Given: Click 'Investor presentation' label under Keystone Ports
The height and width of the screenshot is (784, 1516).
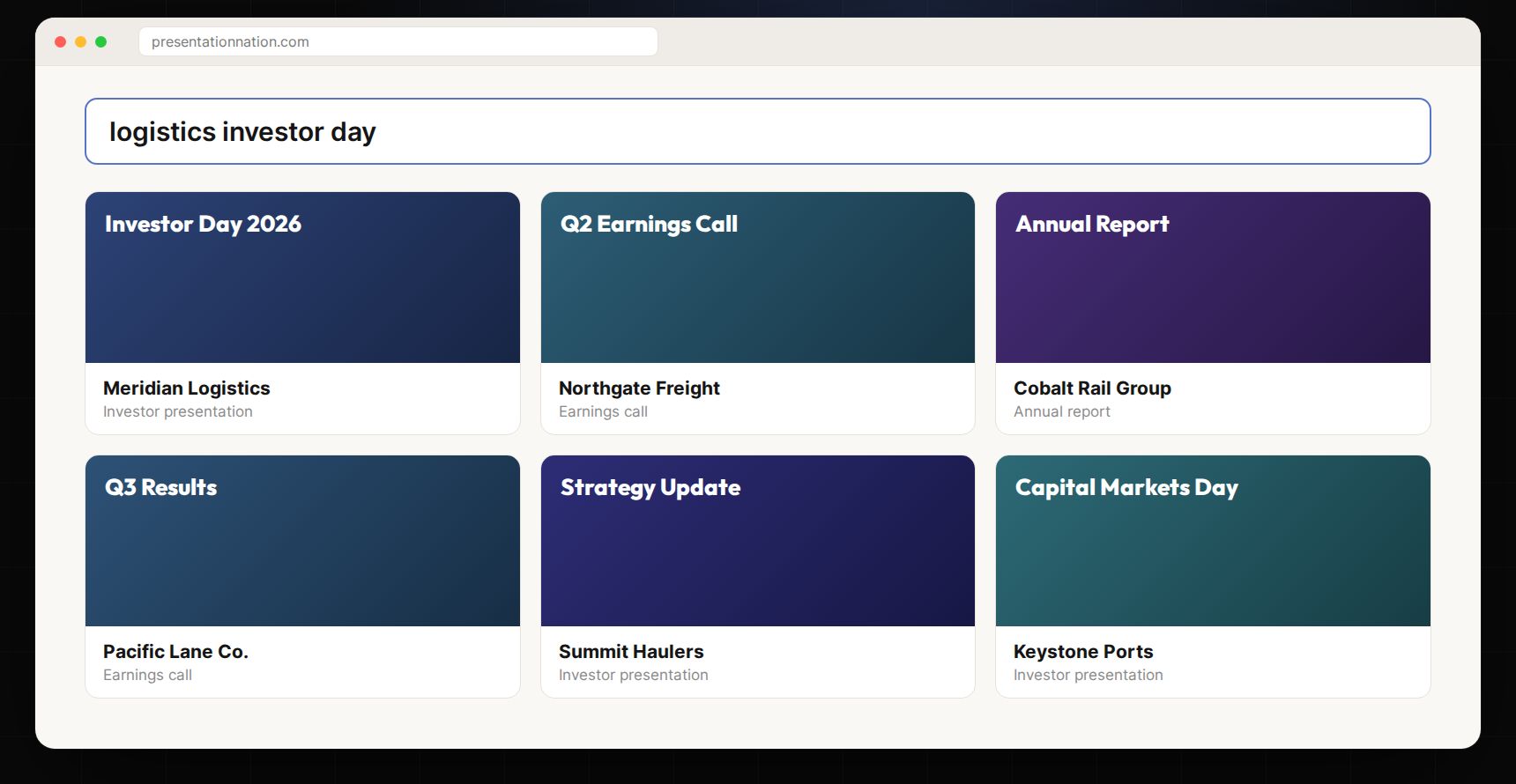Looking at the screenshot, I should 1089,675.
